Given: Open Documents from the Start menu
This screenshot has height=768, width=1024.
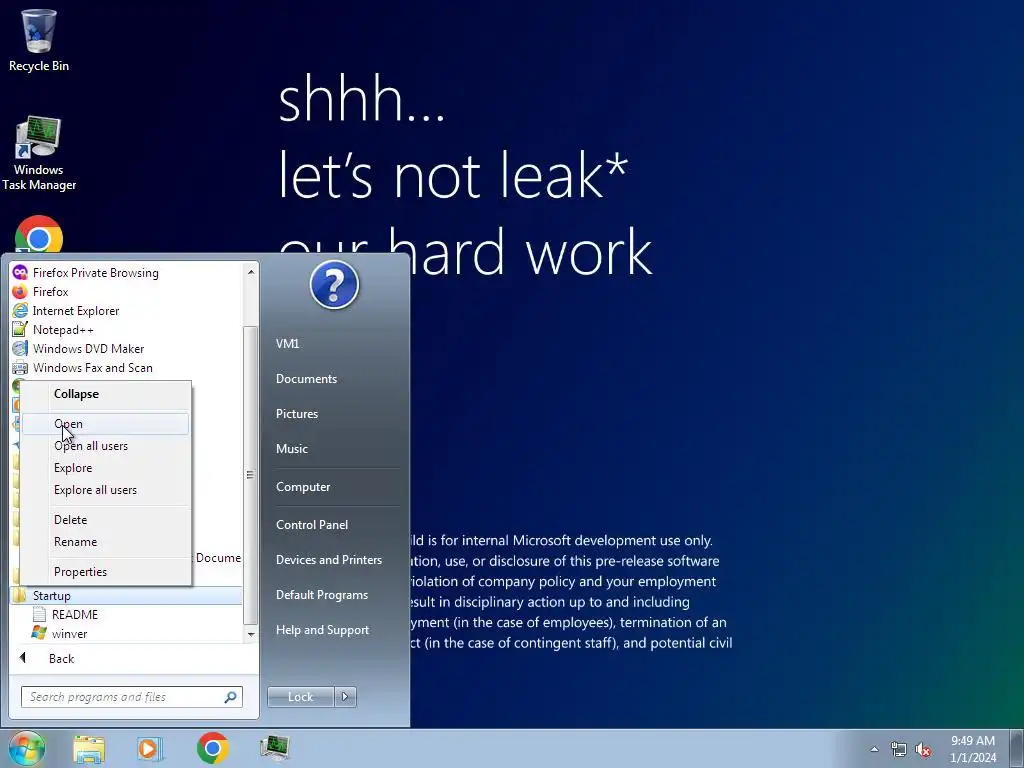Looking at the screenshot, I should pyautogui.click(x=306, y=379).
